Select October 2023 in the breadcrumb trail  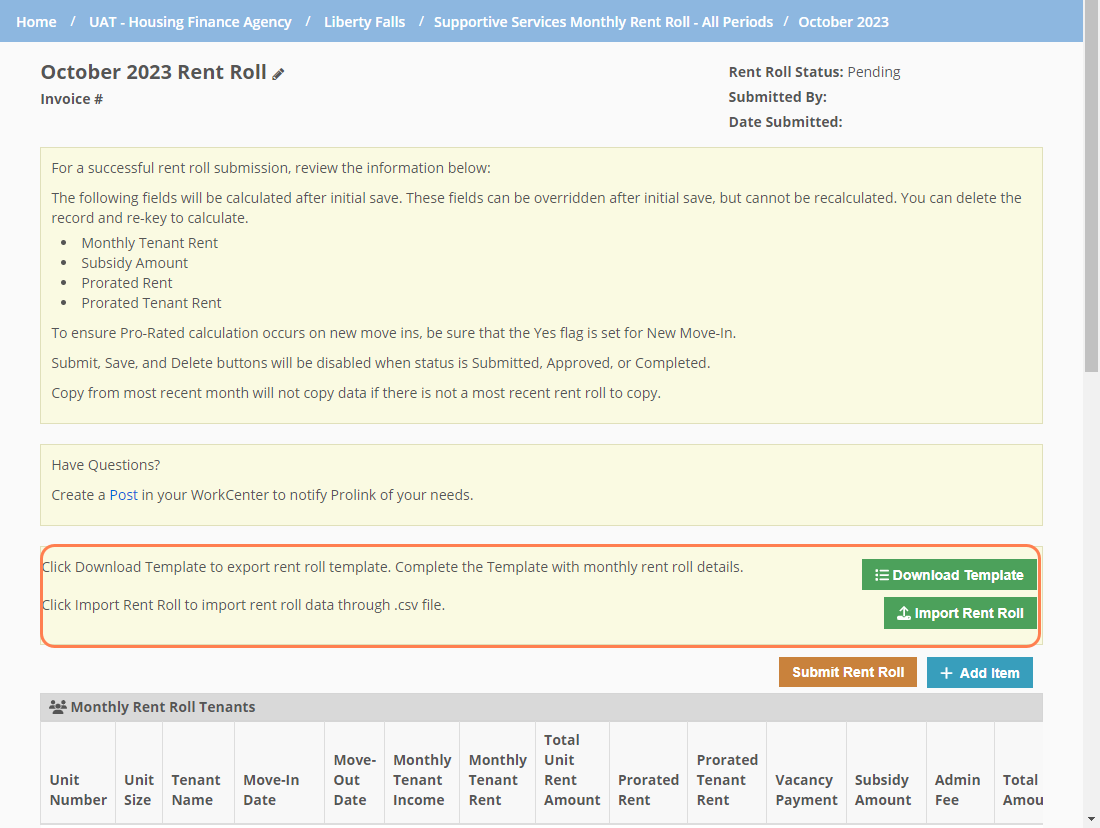coord(843,21)
